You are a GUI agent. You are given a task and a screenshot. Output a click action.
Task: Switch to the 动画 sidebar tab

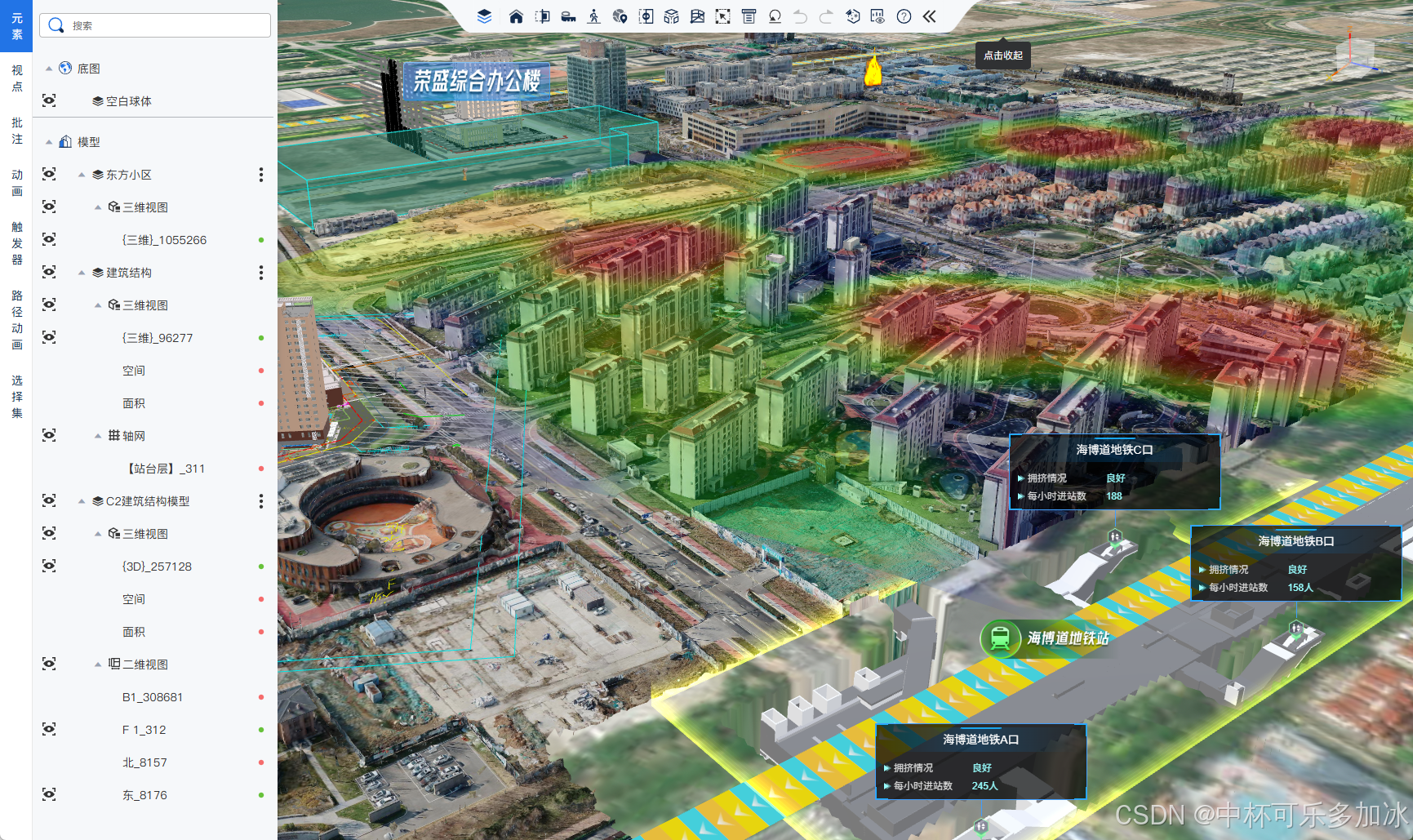[16, 183]
